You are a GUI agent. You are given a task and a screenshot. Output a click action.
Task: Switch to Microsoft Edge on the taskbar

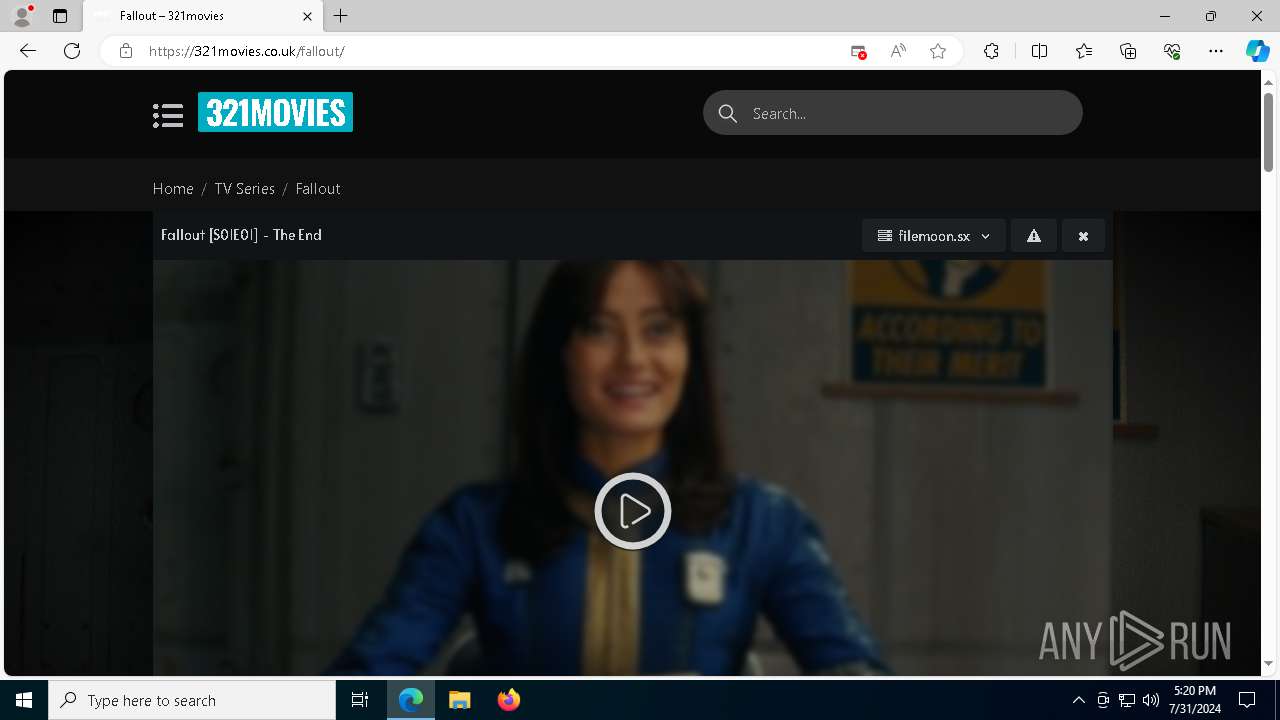click(x=411, y=700)
